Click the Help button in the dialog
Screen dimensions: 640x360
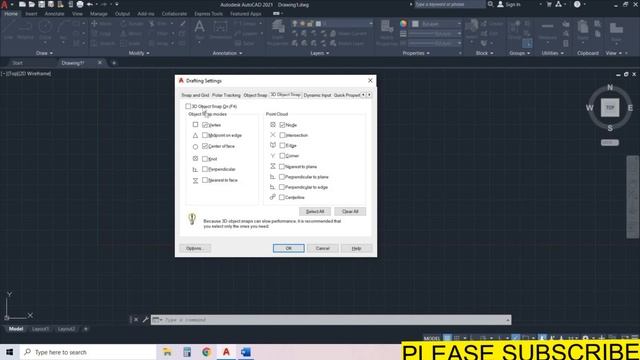coord(356,248)
